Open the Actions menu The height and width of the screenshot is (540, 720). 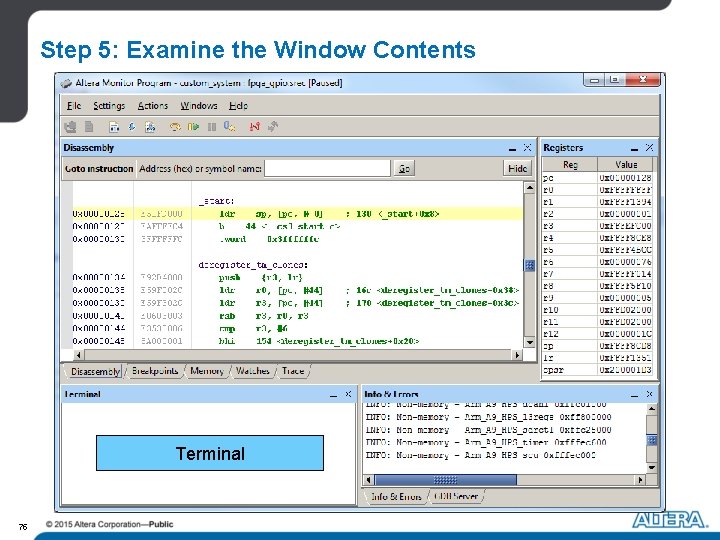coord(152,106)
